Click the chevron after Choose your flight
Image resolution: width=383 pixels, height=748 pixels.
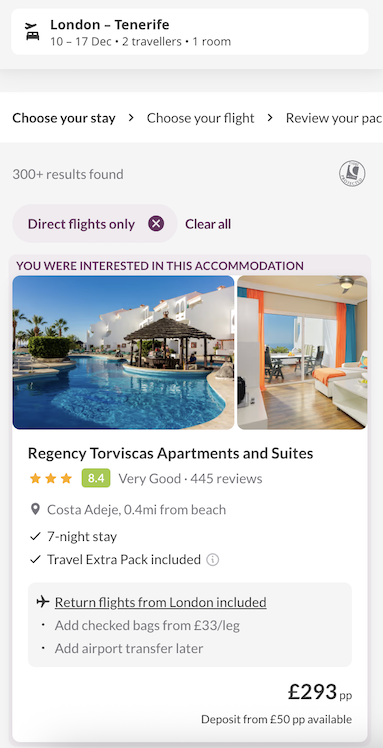[x=270, y=118]
